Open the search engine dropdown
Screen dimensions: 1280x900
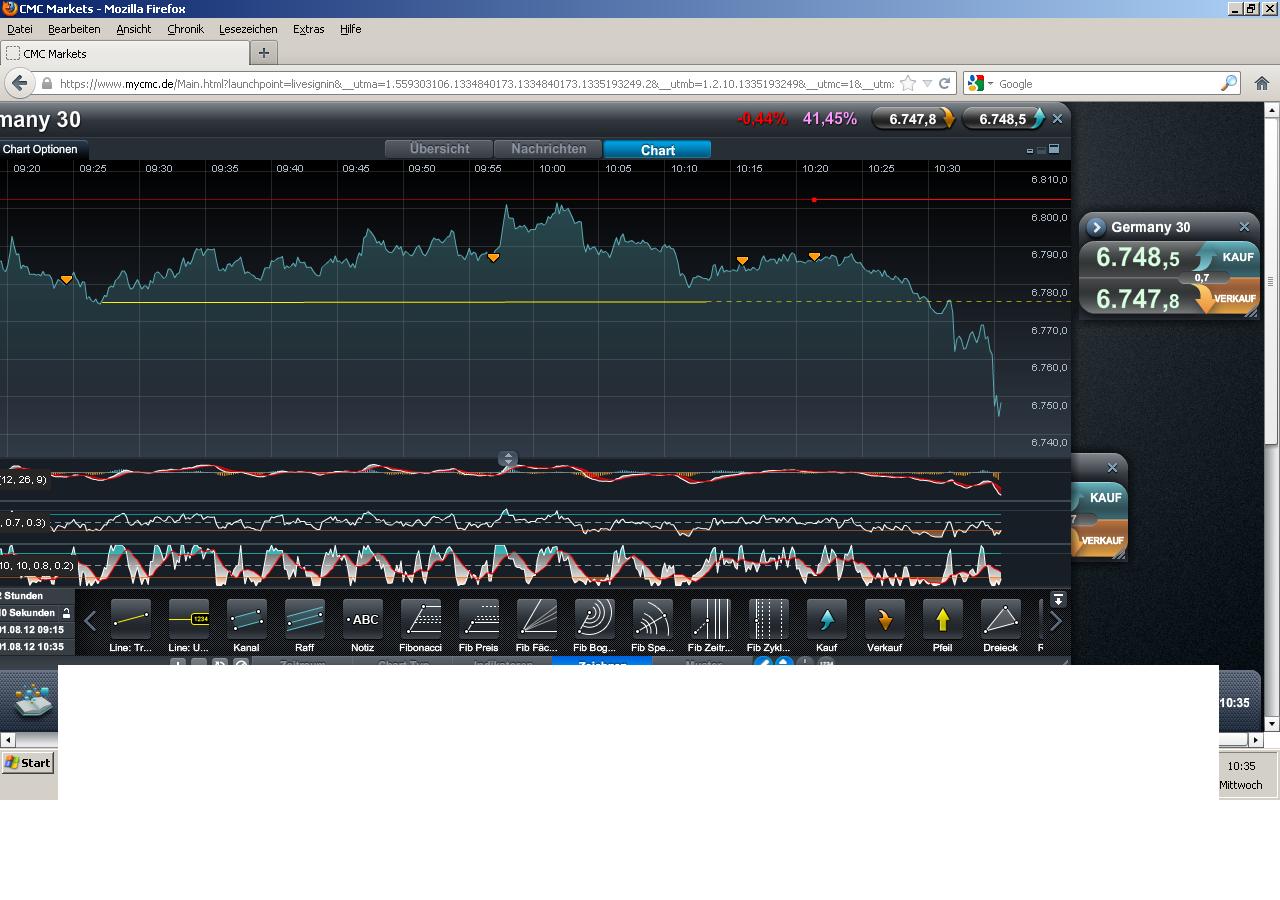(x=981, y=84)
